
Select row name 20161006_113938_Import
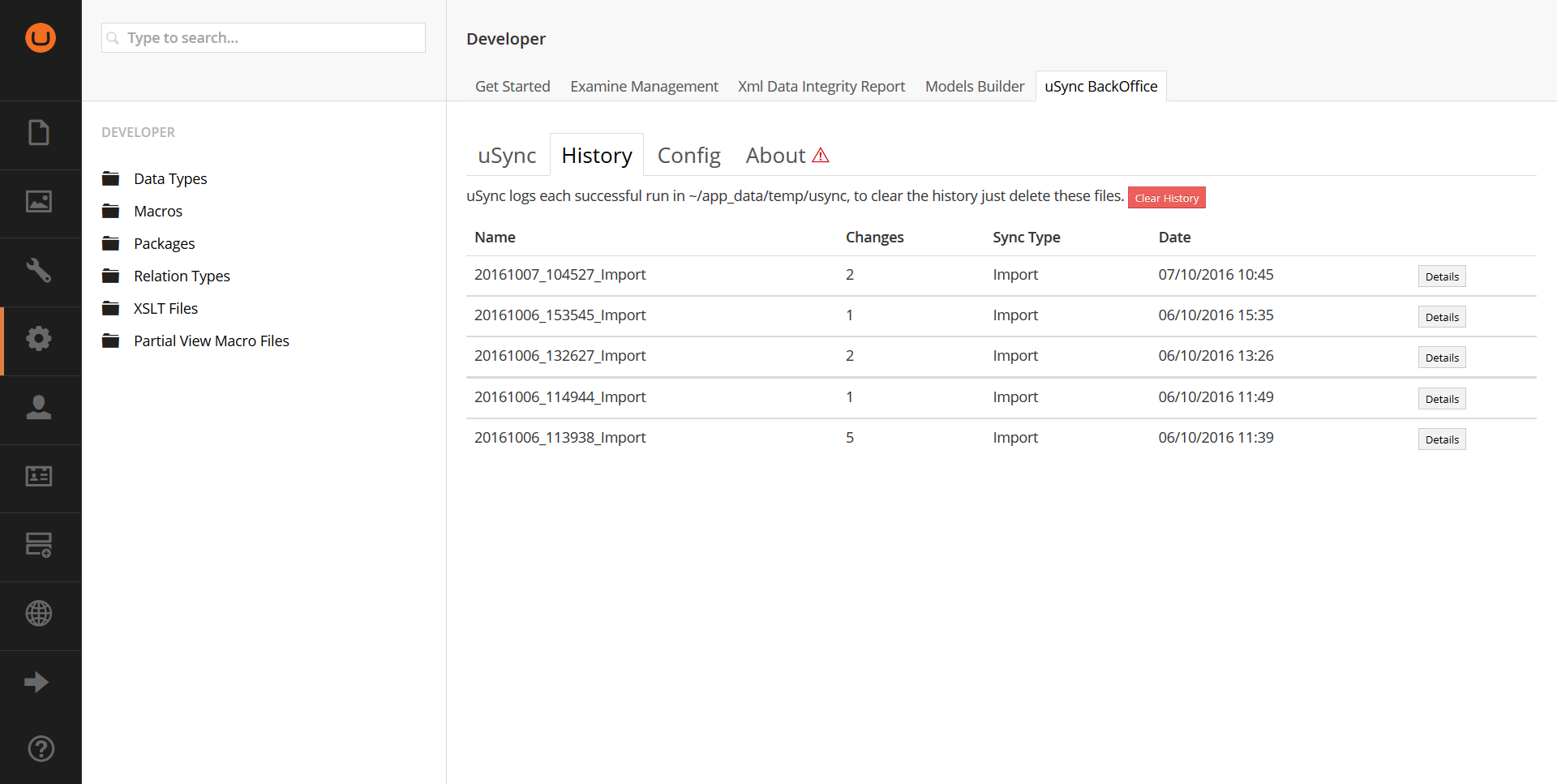click(560, 438)
